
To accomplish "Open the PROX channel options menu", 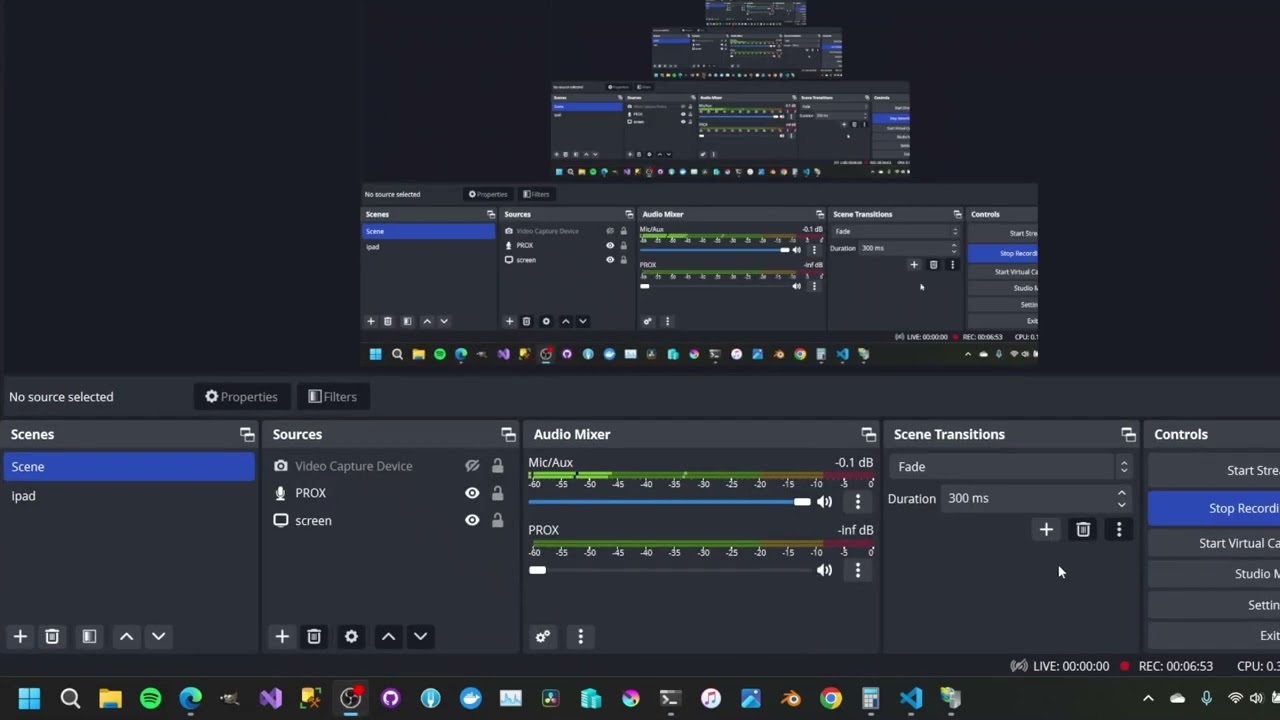I will 857,570.
